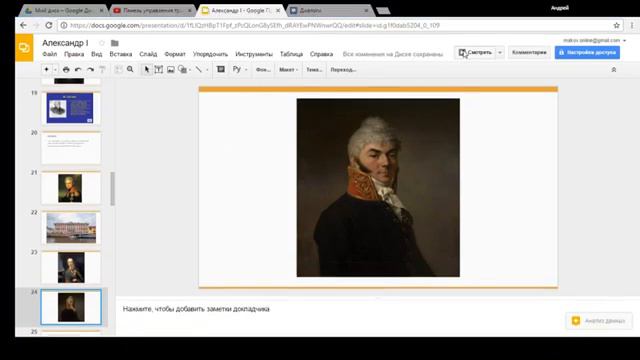The width and height of the screenshot is (640, 360).
Task: Select slide 24 thumbnail
Action: click(x=71, y=307)
